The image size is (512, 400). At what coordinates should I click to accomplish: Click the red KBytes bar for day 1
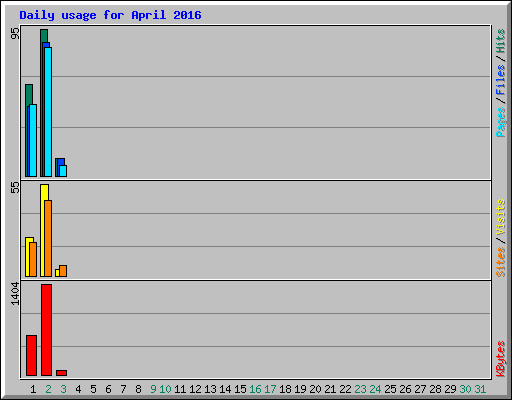[31, 355]
